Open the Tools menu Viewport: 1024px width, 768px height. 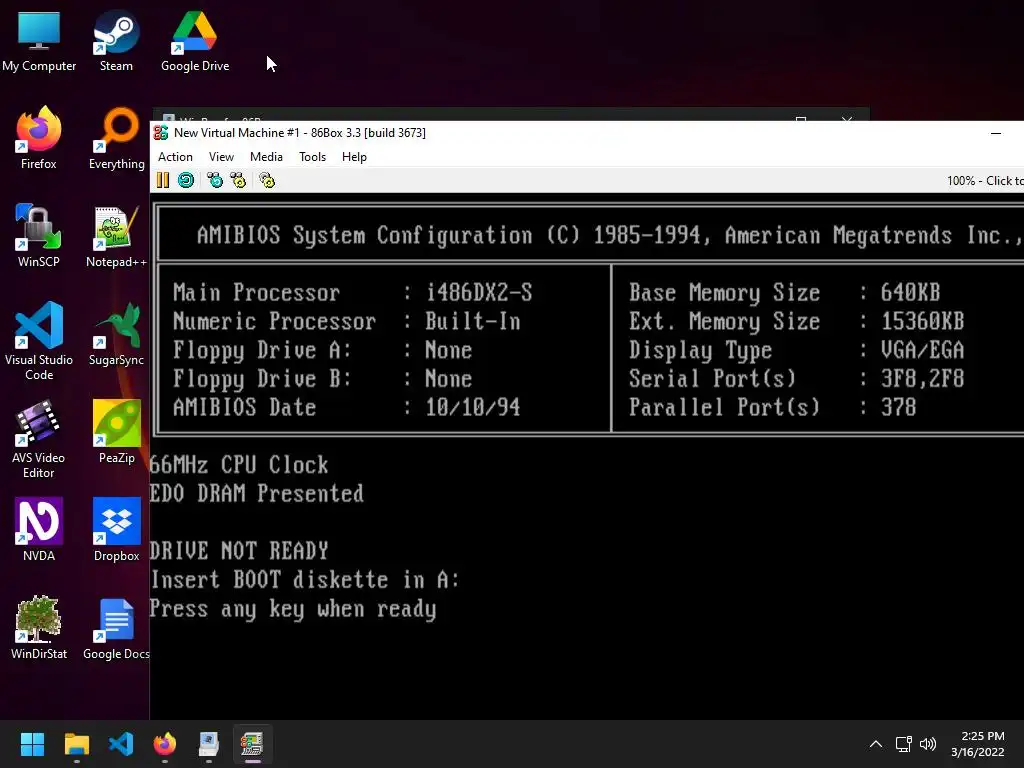(312, 157)
